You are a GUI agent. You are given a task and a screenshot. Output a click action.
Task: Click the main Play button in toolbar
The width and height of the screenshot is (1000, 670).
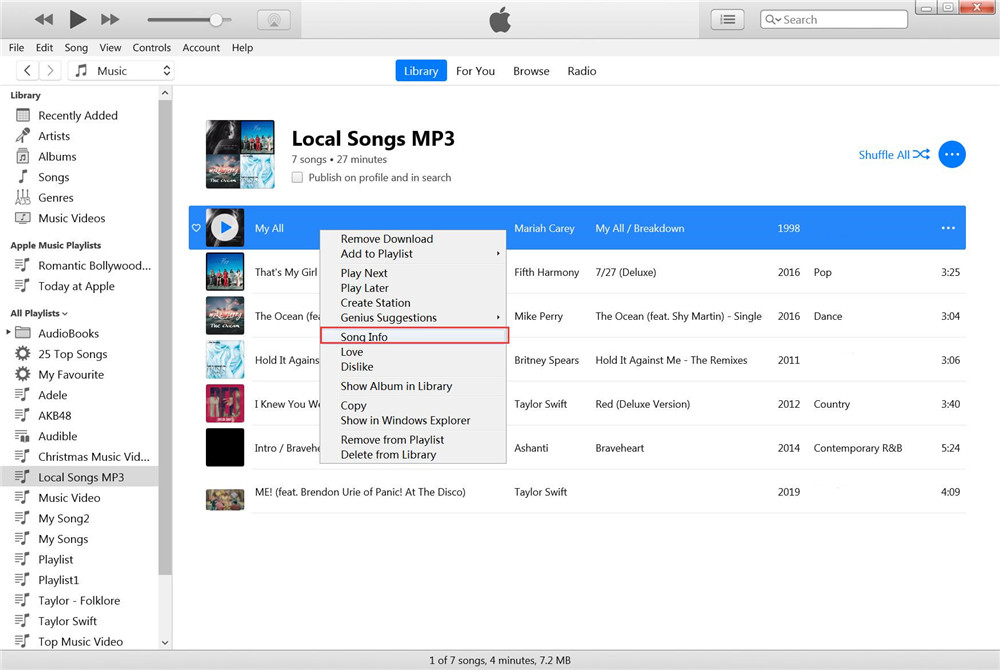(x=77, y=19)
